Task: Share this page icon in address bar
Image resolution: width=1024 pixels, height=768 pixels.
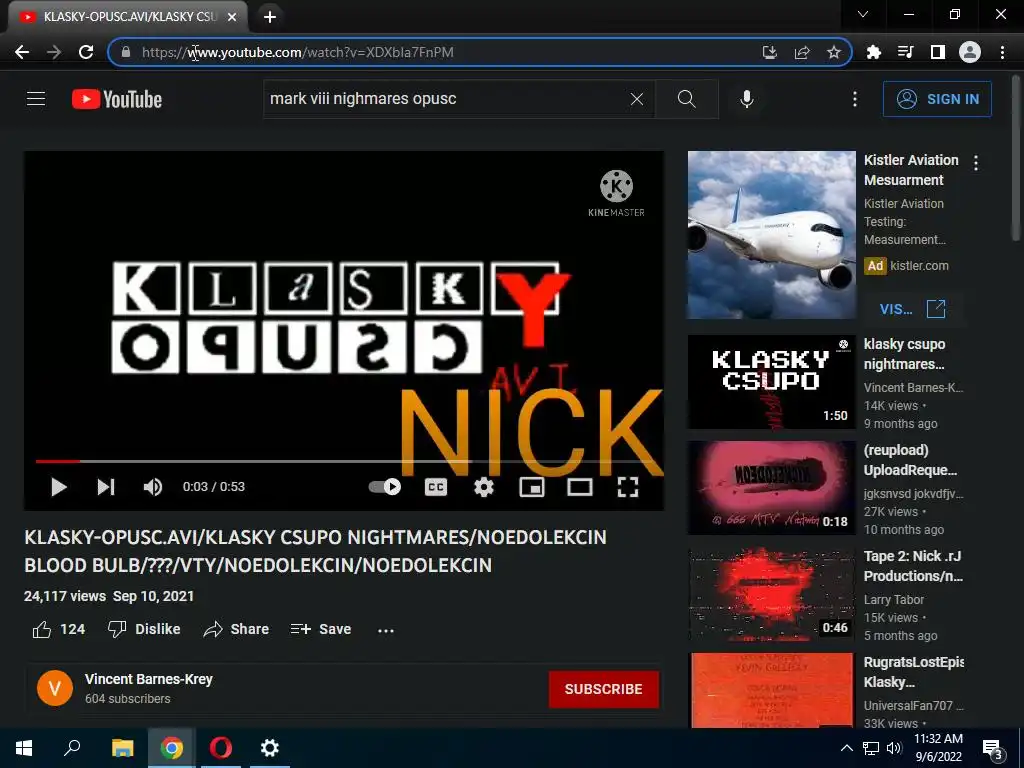Action: (x=802, y=52)
